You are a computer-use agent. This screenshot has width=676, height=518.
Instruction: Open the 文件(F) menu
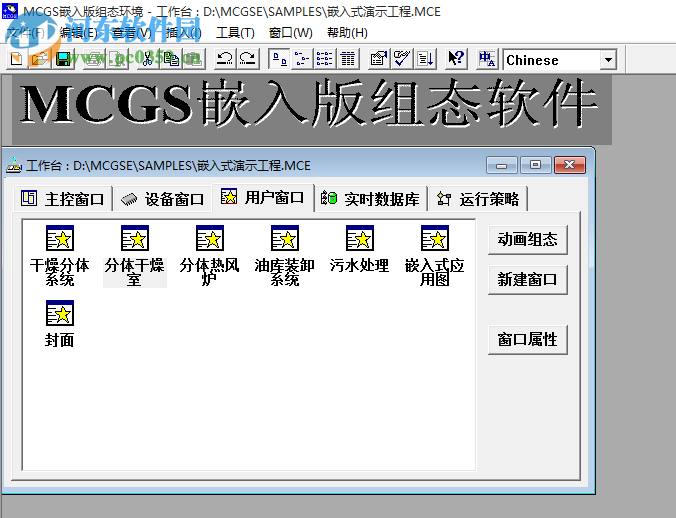click(25, 33)
